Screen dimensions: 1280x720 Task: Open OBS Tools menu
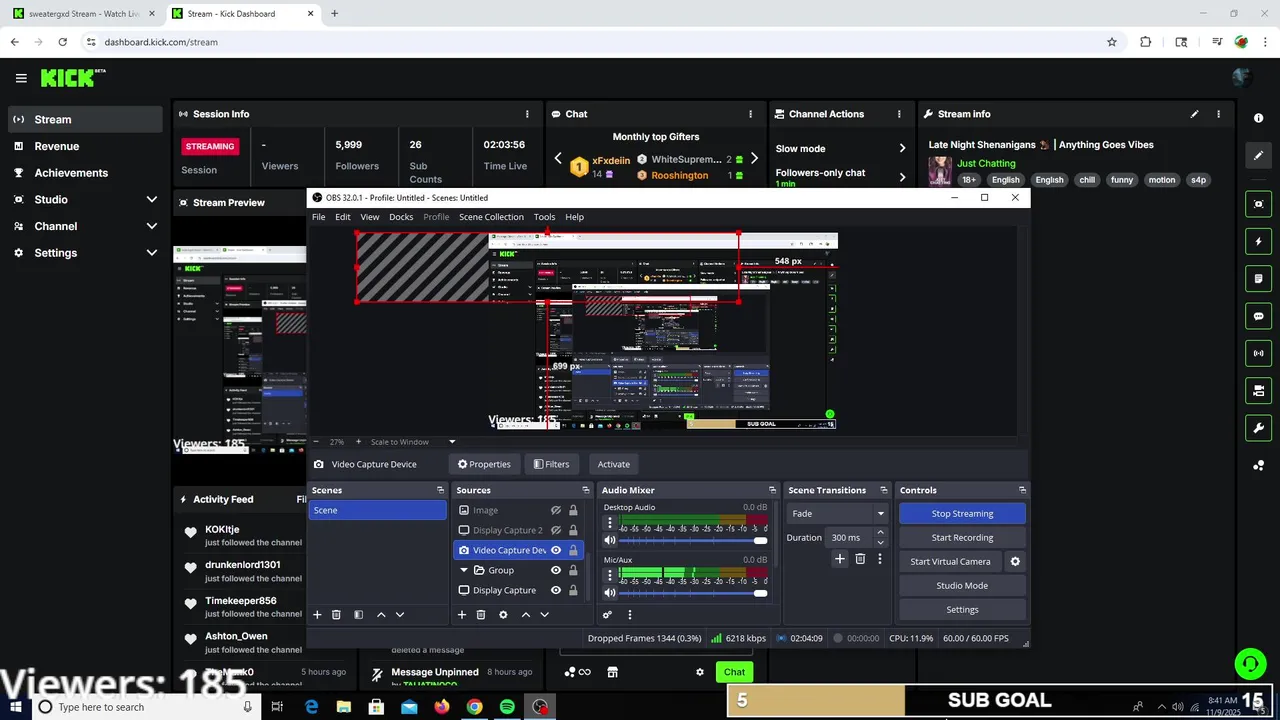(x=544, y=217)
